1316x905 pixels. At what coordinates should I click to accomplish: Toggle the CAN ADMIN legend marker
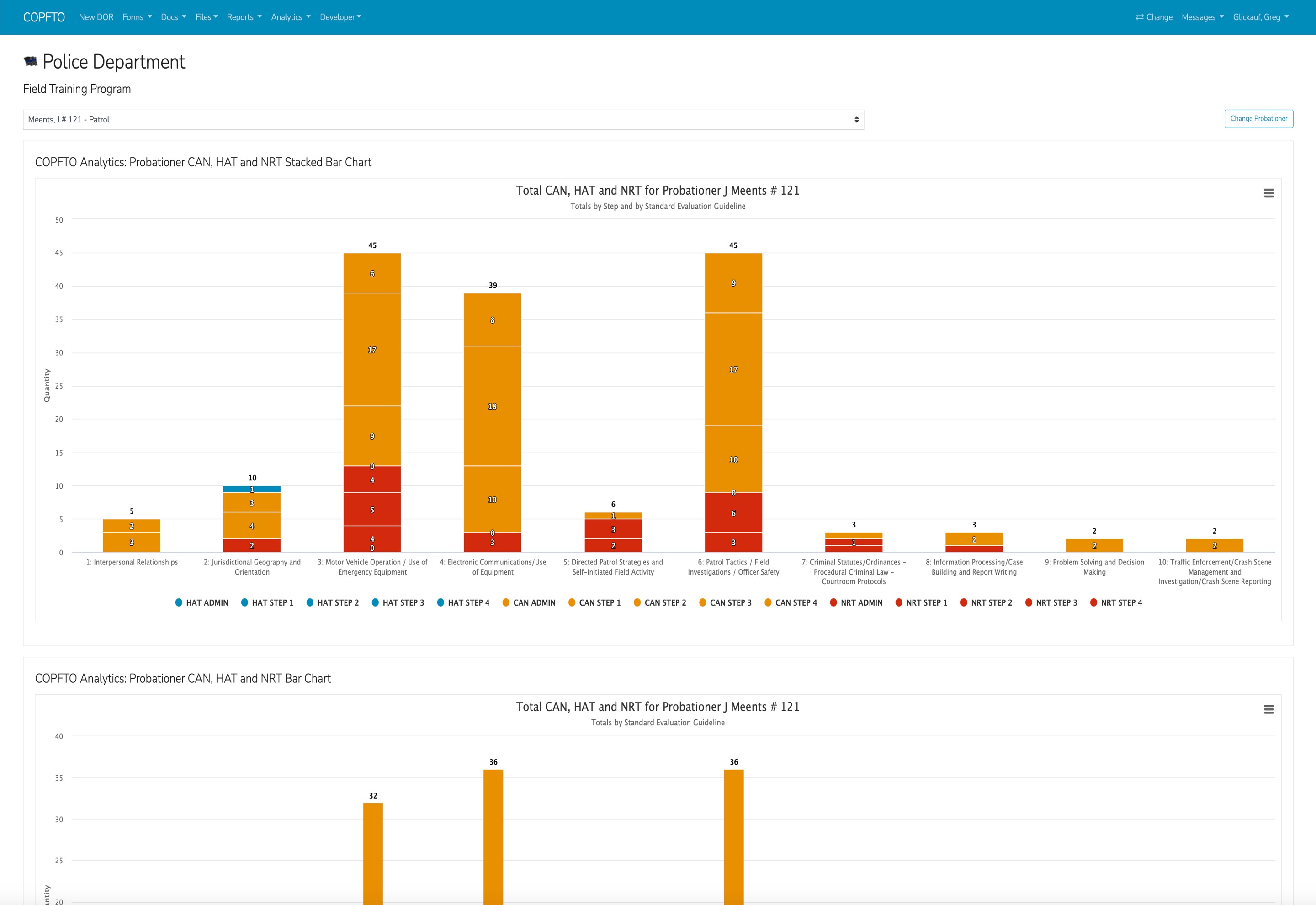tap(506, 603)
